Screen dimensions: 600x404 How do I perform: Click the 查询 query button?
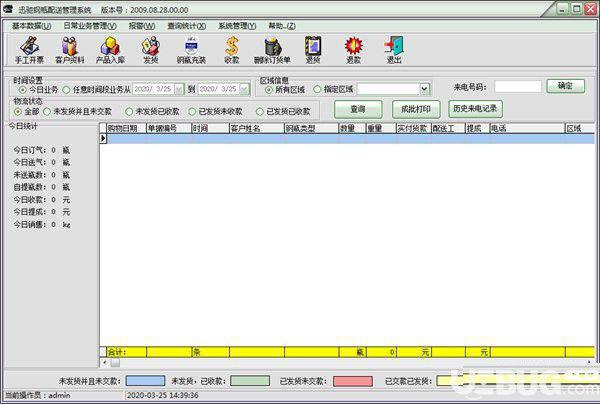click(x=358, y=109)
